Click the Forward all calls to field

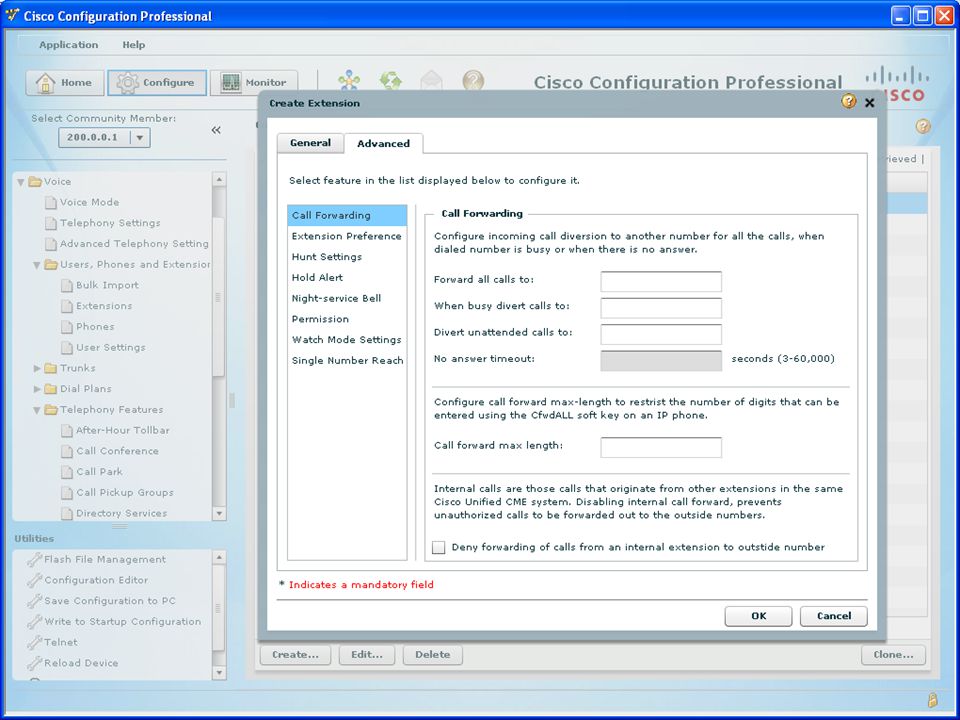click(x=661, y=282)
